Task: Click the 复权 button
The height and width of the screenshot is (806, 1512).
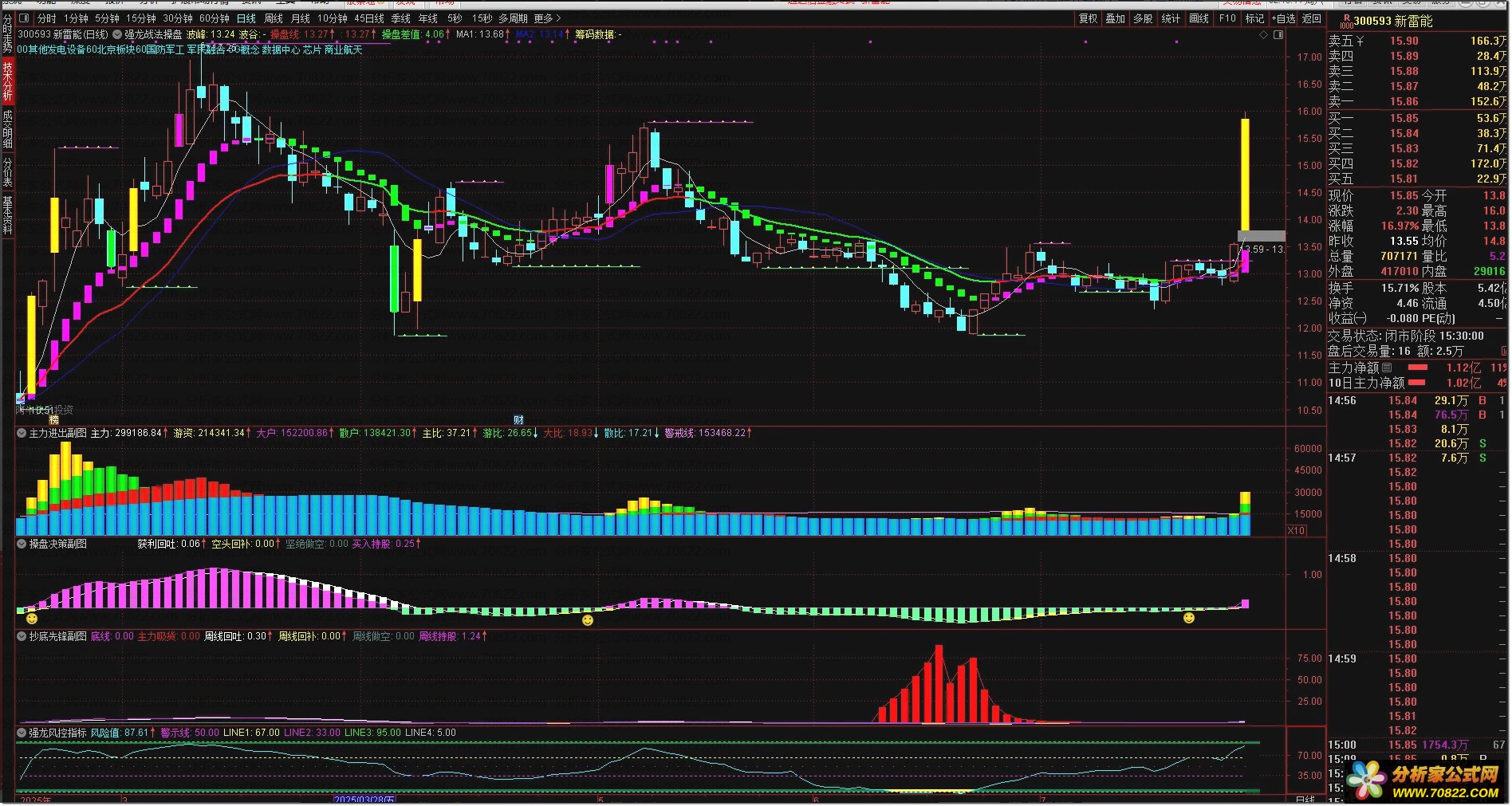Action: 1088,18
